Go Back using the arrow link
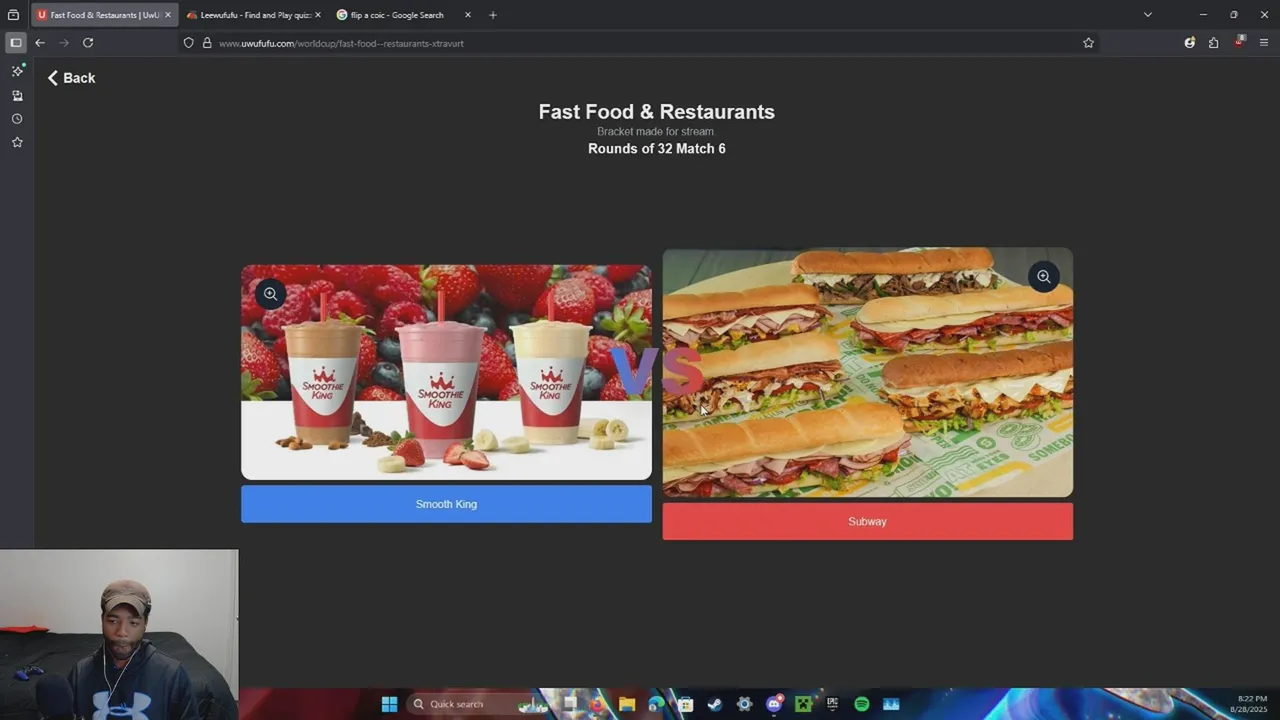This screenshot has height=720, width=1280. pos(71,78)
